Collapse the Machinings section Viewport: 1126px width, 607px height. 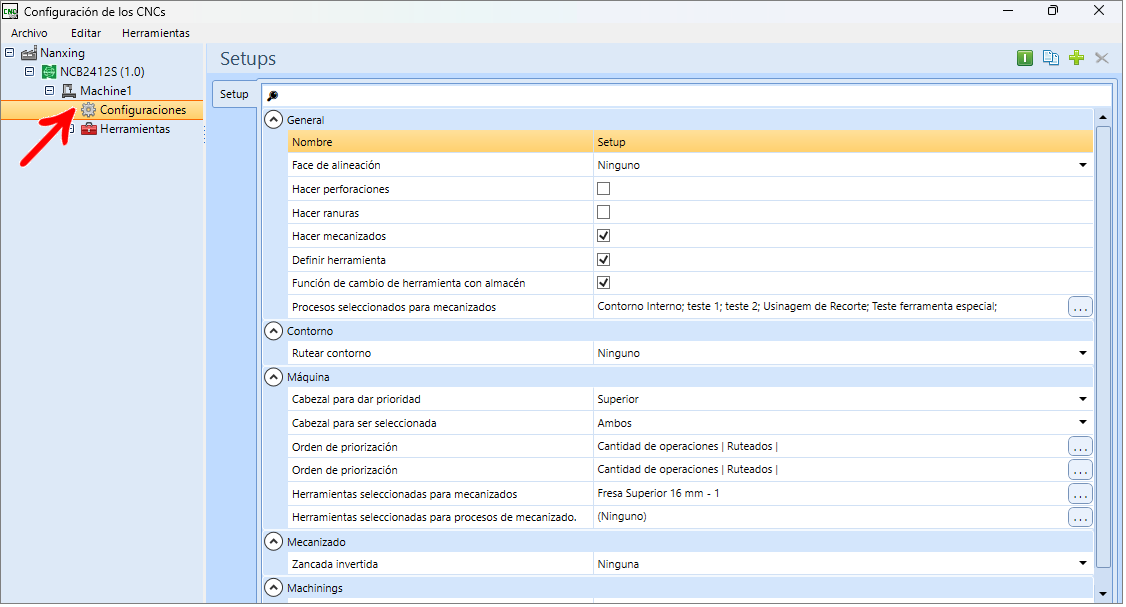click(x=274, y=588)
